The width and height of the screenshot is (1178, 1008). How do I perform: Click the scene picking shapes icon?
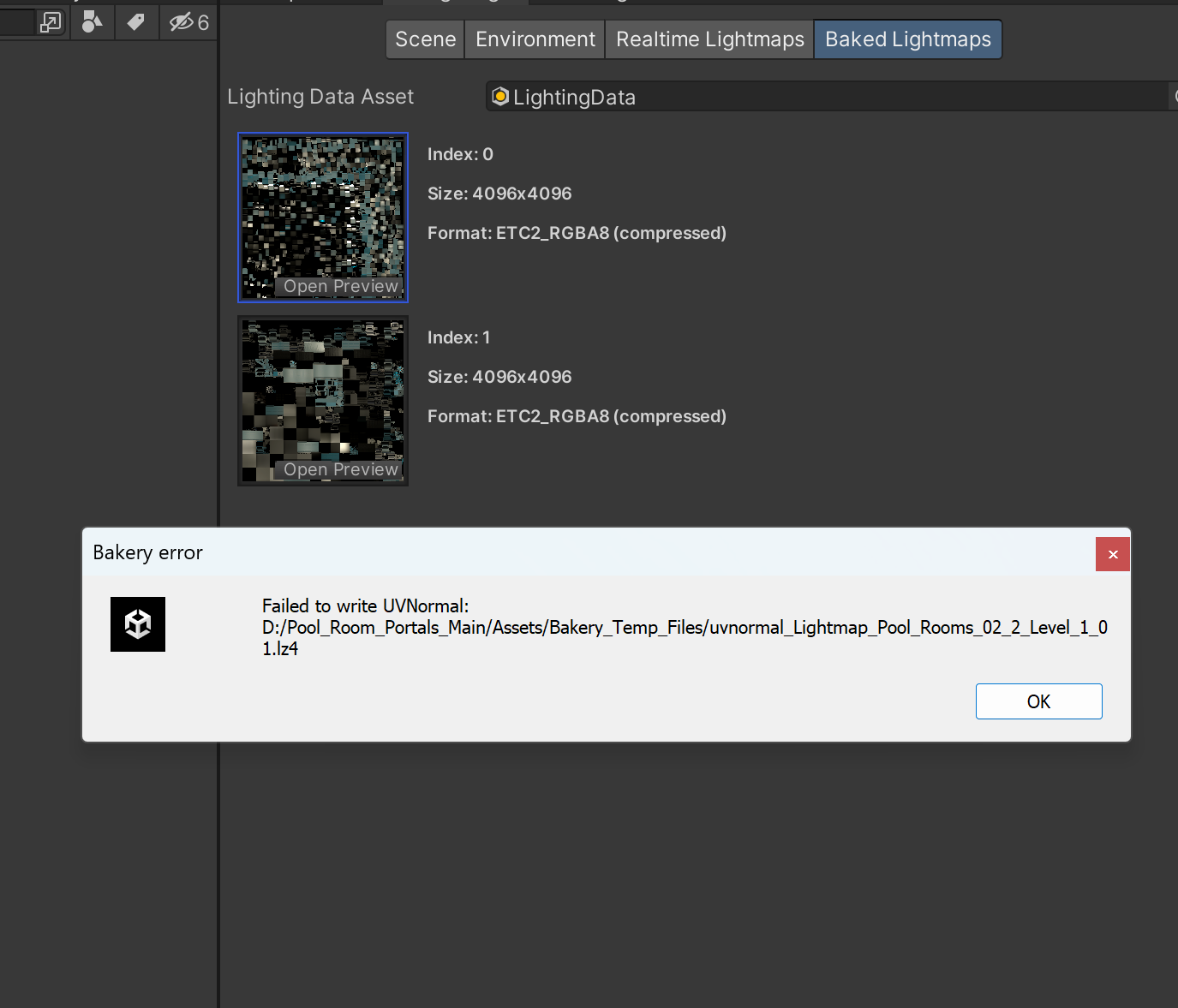click(x=92, y=22)
